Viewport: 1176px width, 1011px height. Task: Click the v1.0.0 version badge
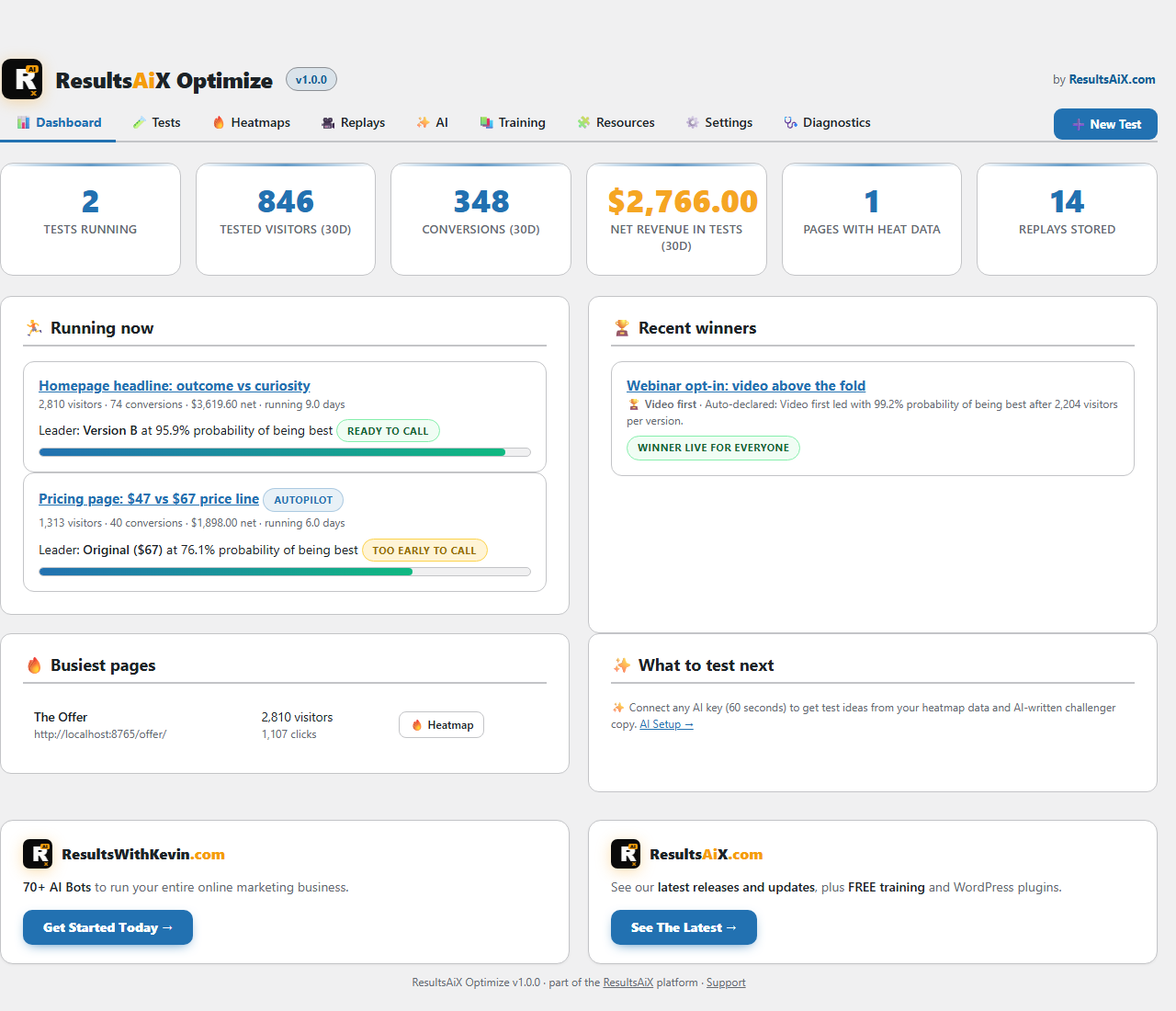point(311,80)
